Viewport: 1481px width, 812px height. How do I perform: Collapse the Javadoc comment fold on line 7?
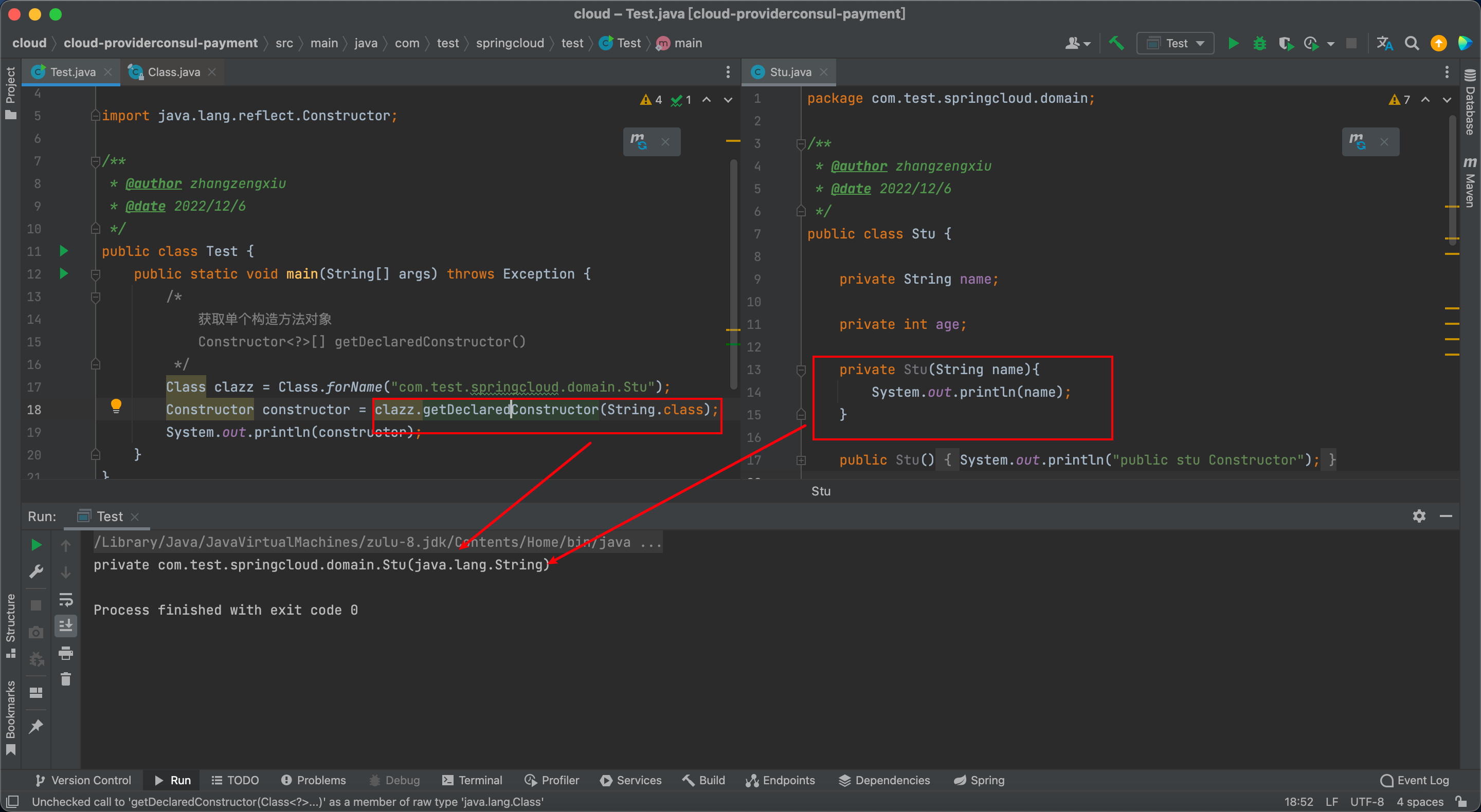tap(96, 161)
